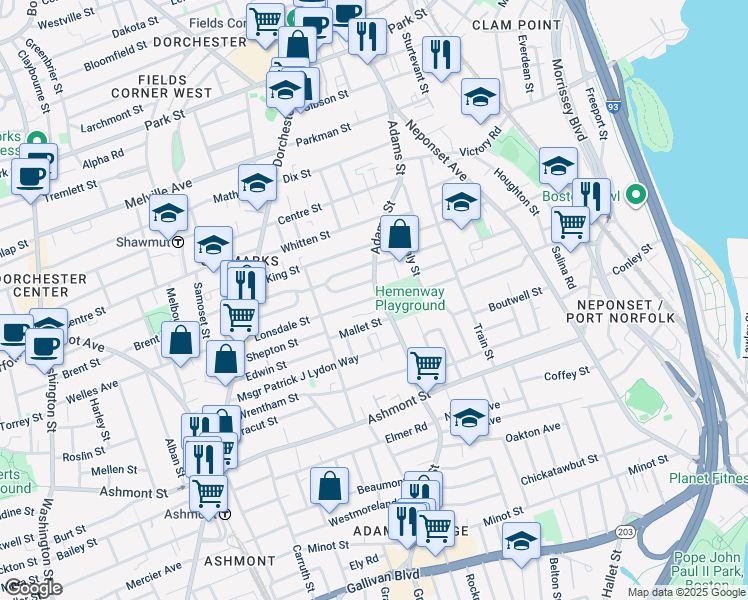Click the shopping cart marker near Salina Rd
Image resolution: width=748 pixels, height=600 pixels.
(570, 228)
